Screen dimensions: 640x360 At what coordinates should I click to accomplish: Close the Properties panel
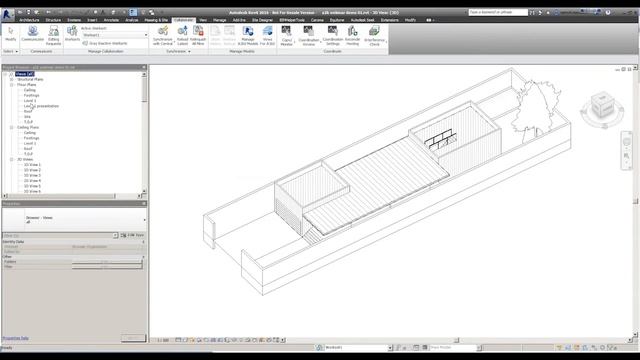(144, 203)
